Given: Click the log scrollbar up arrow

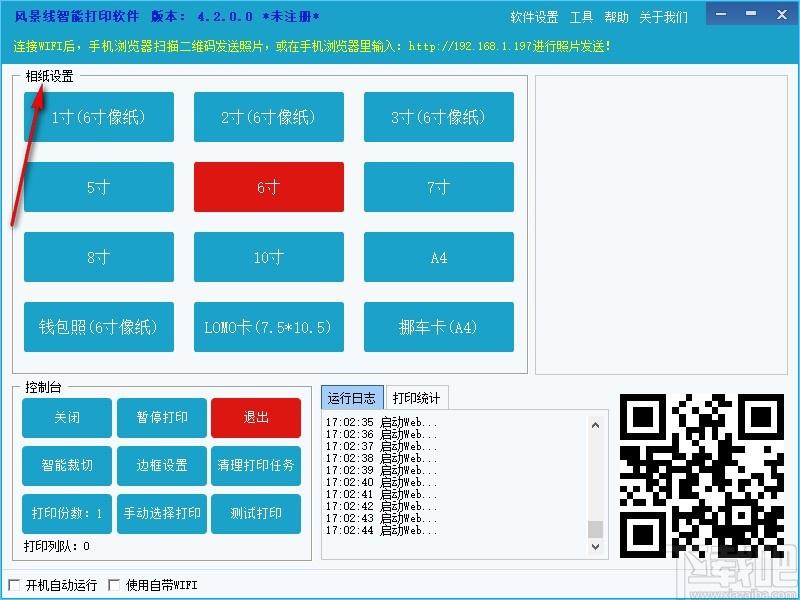Looking at the screenshot, I should coord(595,425).
